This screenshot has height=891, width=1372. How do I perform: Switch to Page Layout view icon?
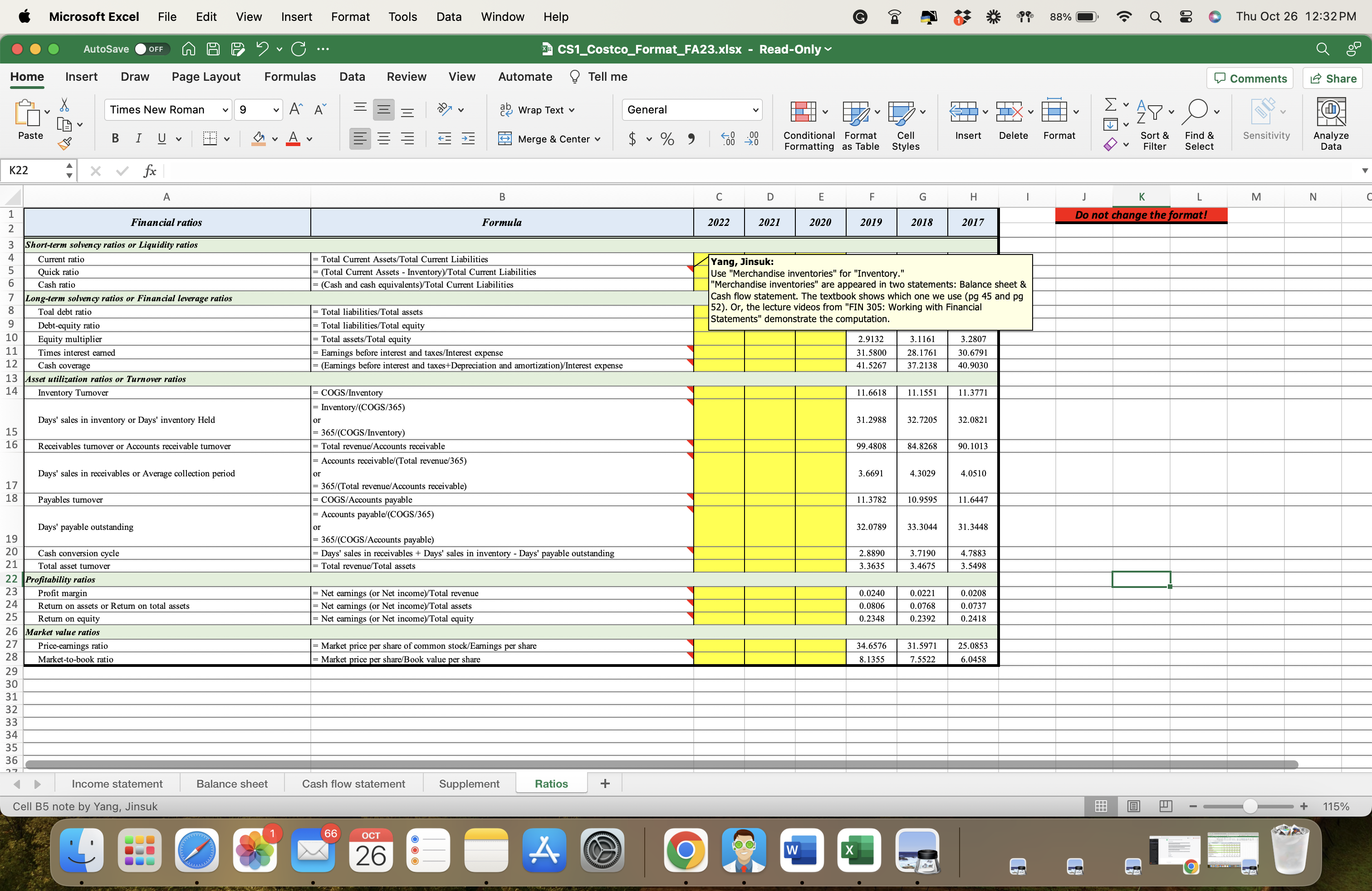click(1133, 806)
